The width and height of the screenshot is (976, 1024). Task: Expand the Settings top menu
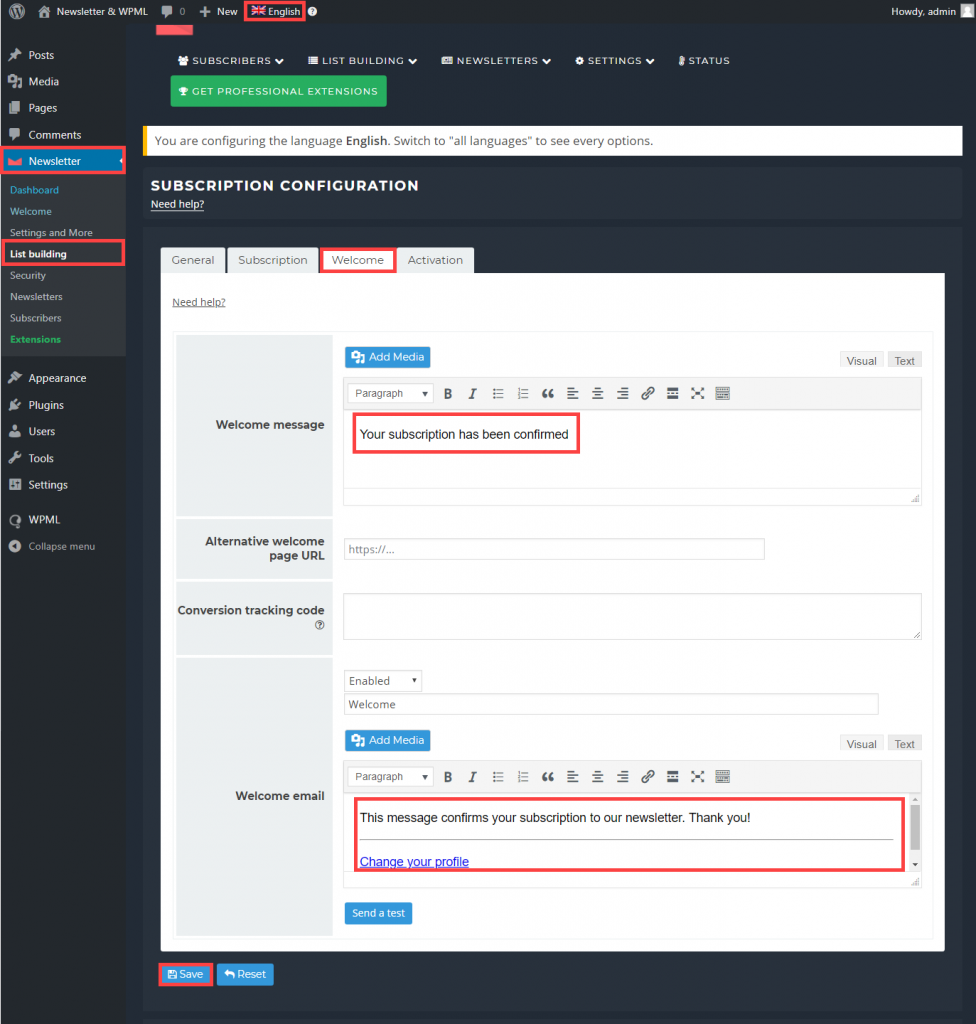pyautogui.click(x=615, y=61)
